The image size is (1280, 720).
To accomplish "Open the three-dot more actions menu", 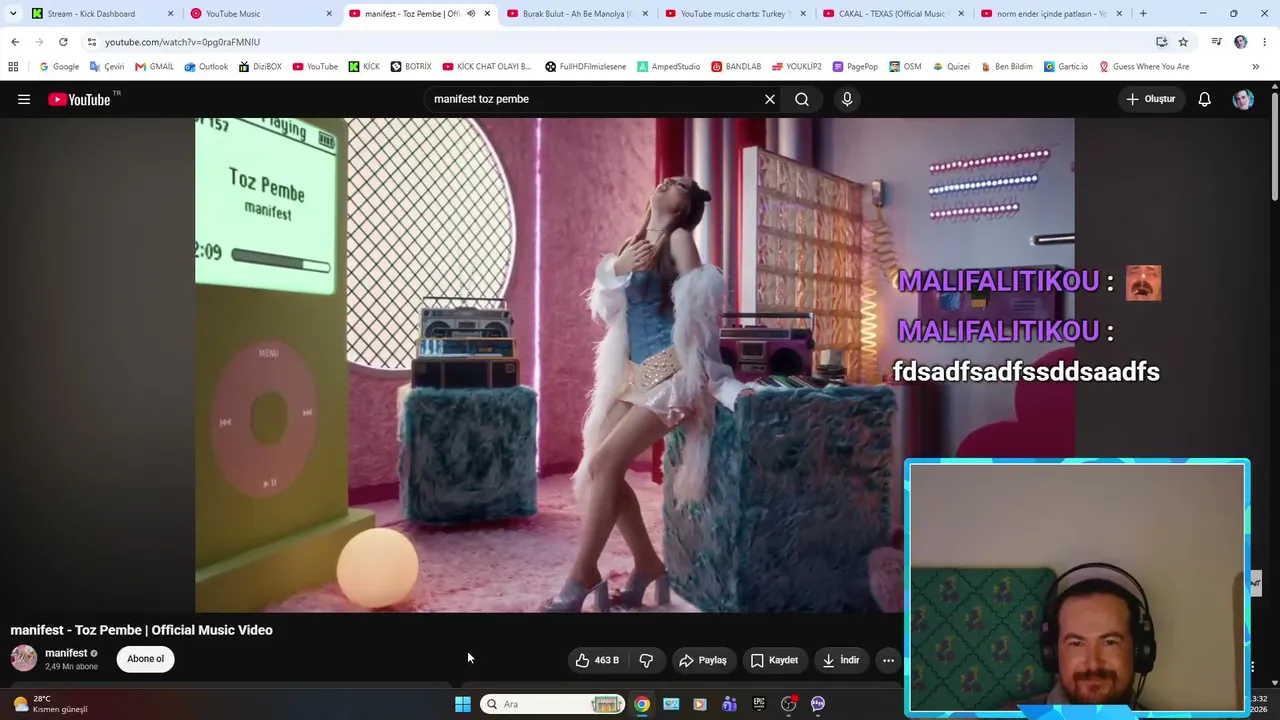I will (888, 660).
